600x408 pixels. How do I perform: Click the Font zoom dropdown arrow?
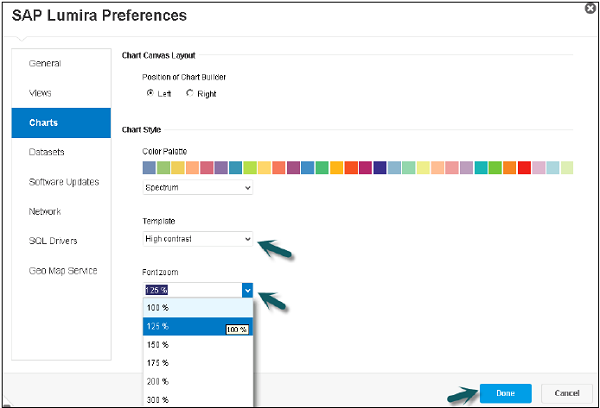pos(247,290)
